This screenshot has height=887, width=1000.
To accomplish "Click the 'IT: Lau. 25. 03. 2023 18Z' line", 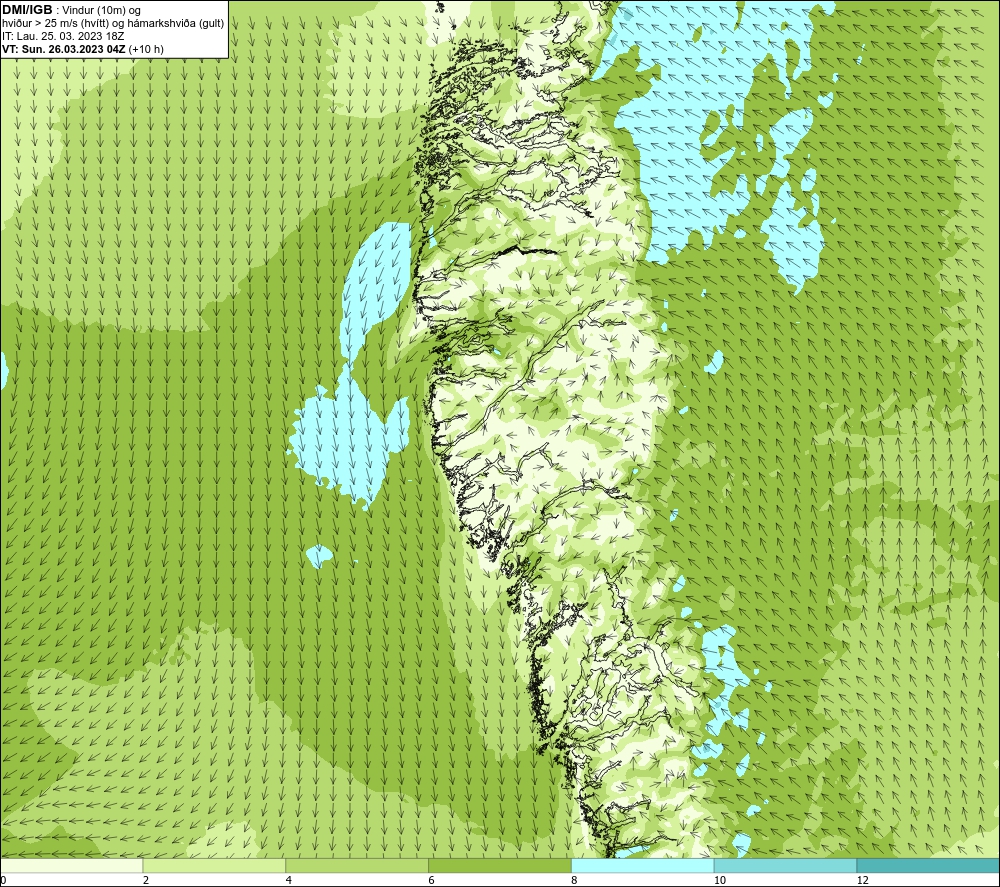I will tap(63, 36).
